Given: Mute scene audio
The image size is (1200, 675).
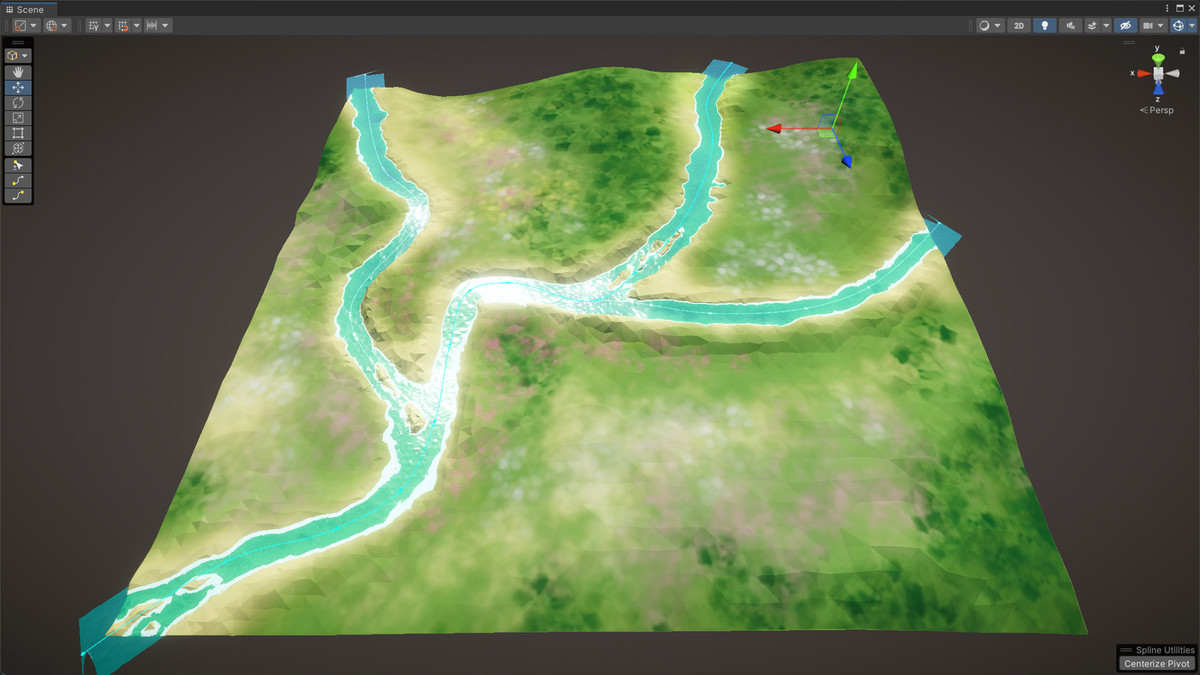Looking at the screenshot, I should pos(1071,25).
